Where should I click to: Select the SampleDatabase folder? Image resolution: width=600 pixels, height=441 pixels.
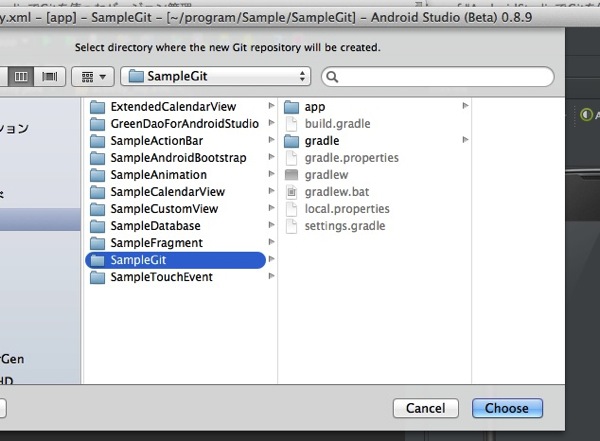[155, 226]
